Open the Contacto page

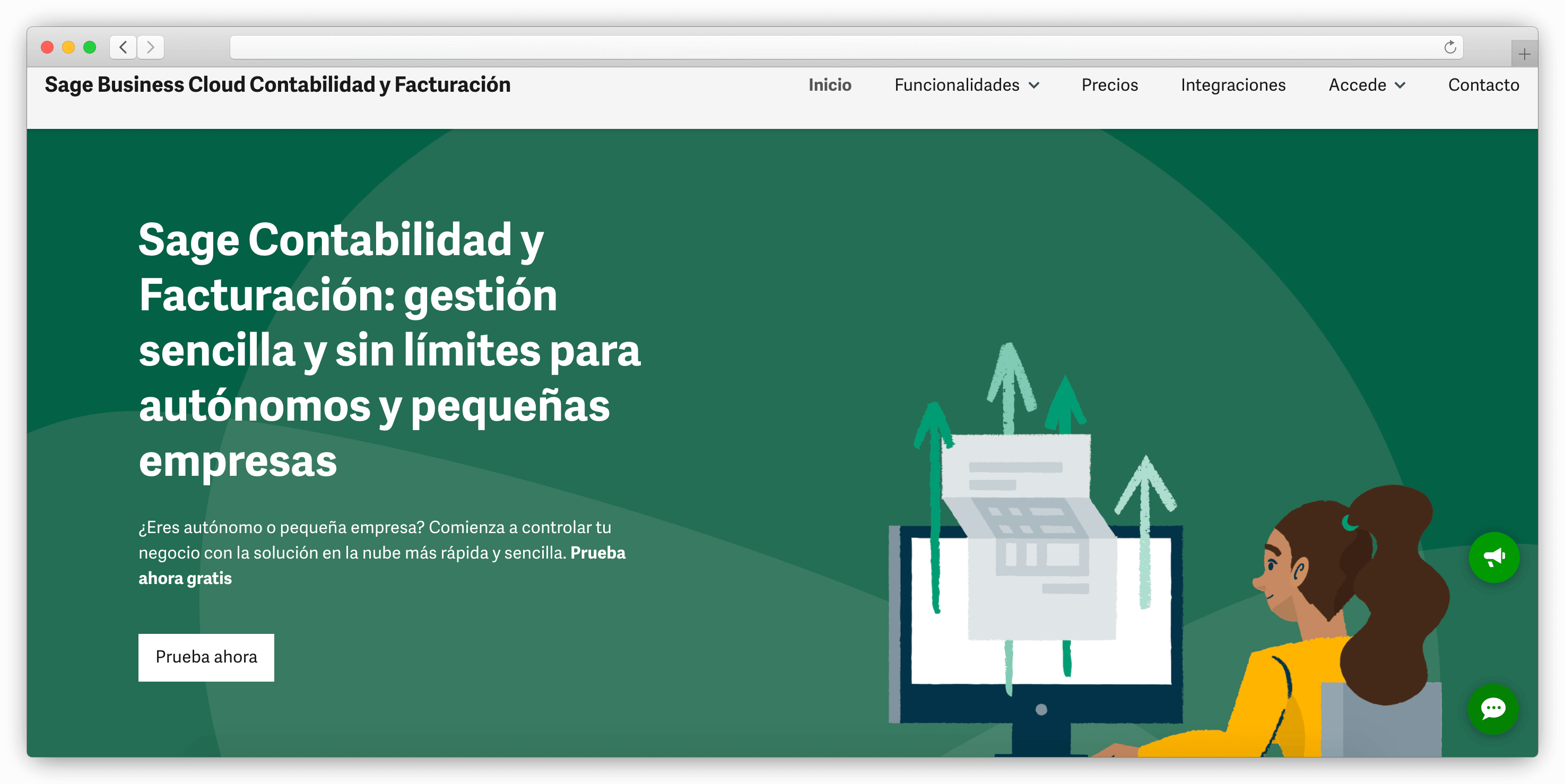1483,85
